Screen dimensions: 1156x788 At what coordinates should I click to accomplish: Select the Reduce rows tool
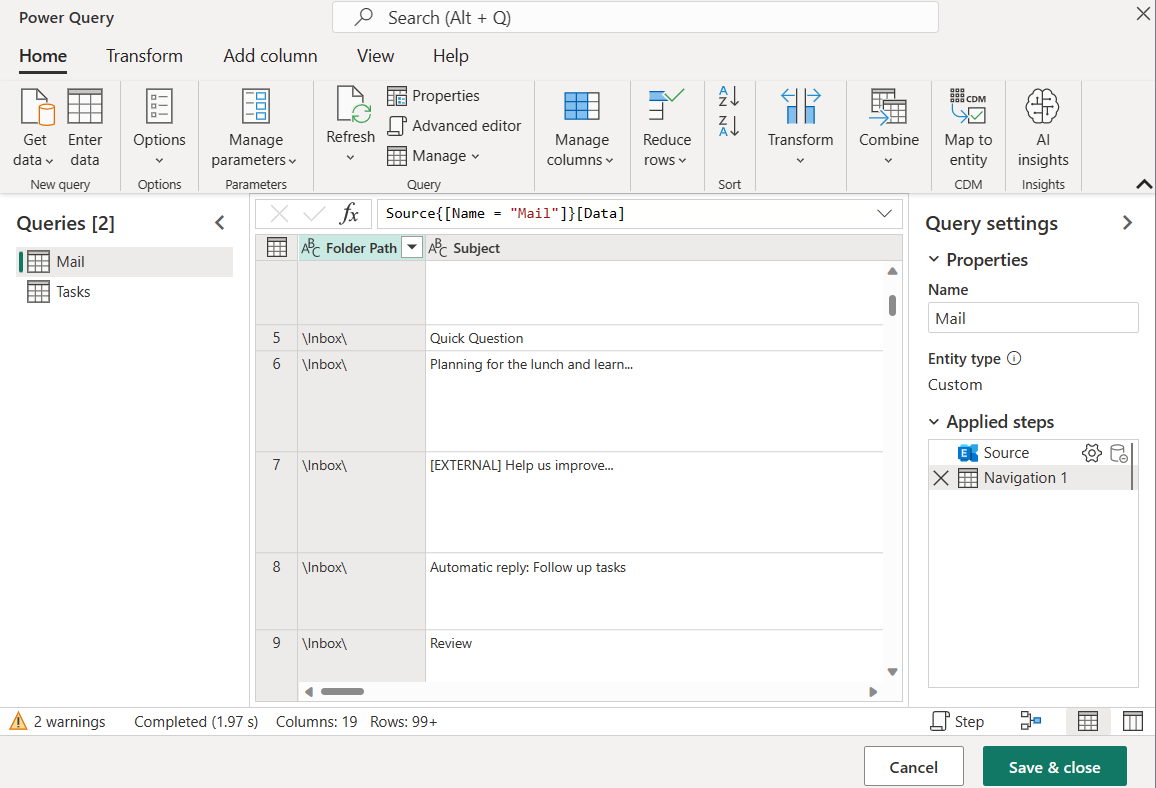pyautogui.click(x=666, y=125)
